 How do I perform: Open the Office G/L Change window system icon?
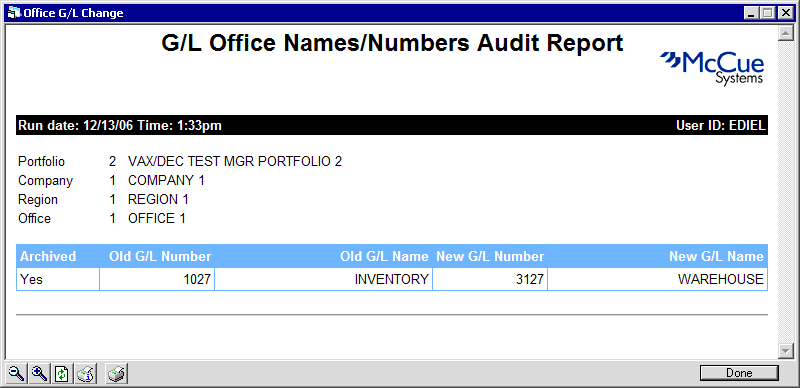14,13
